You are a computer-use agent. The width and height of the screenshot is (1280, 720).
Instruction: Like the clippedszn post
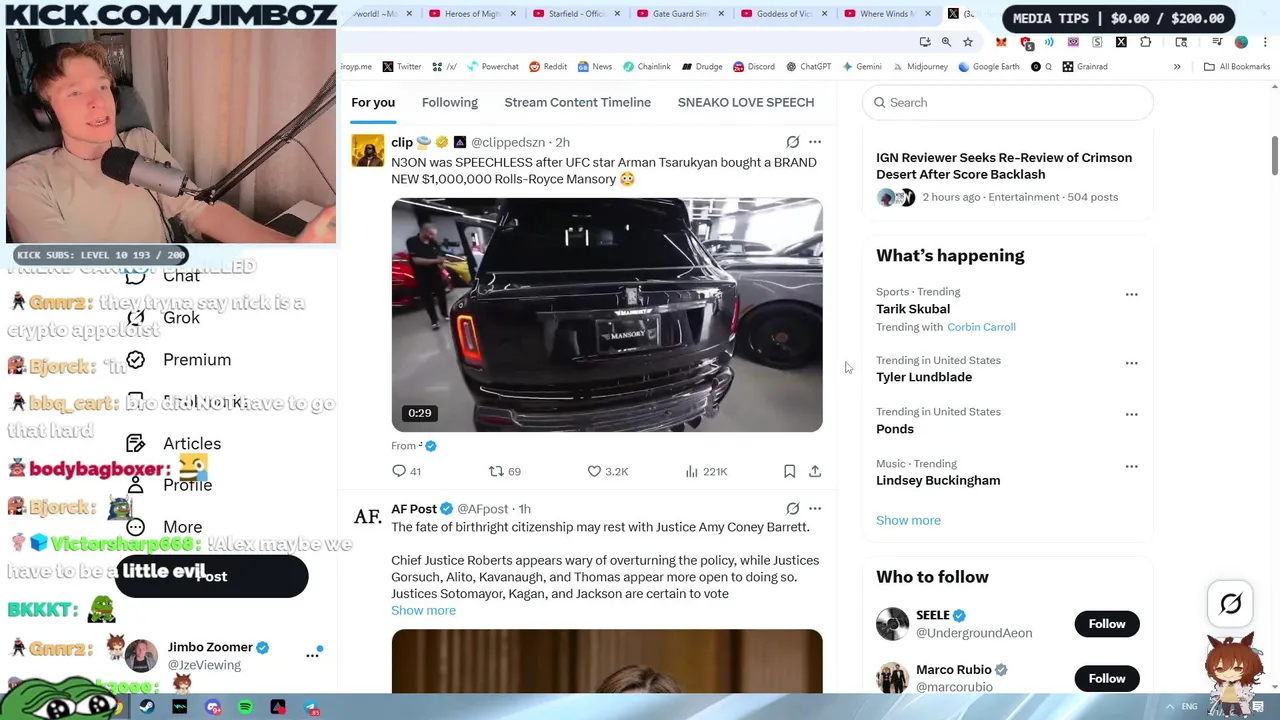point(608,471)
